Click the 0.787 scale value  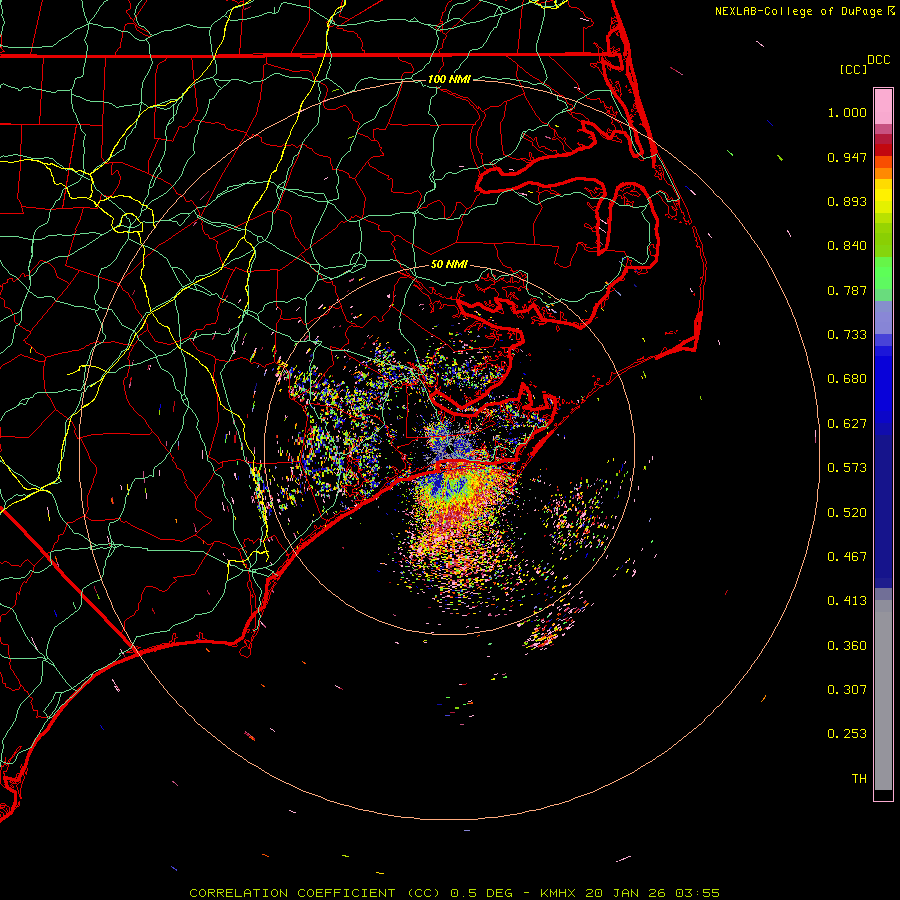click(x=847, y=290)
